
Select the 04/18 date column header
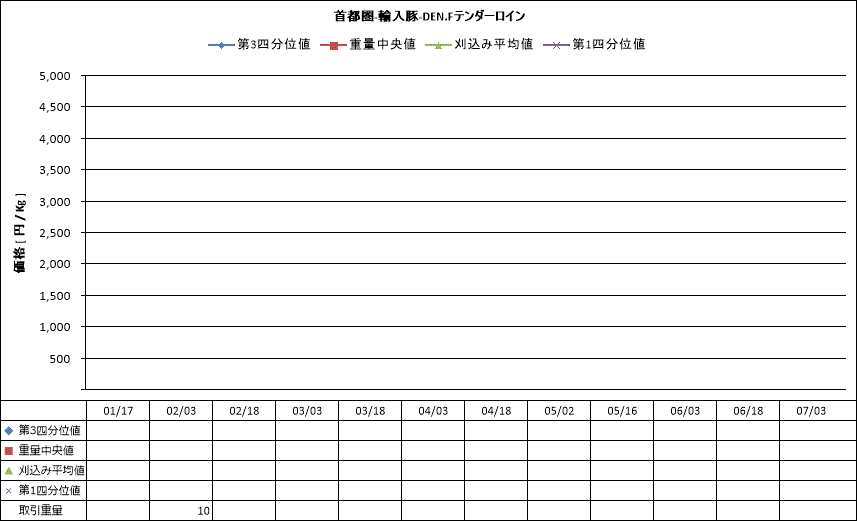(x=496, y=411)
